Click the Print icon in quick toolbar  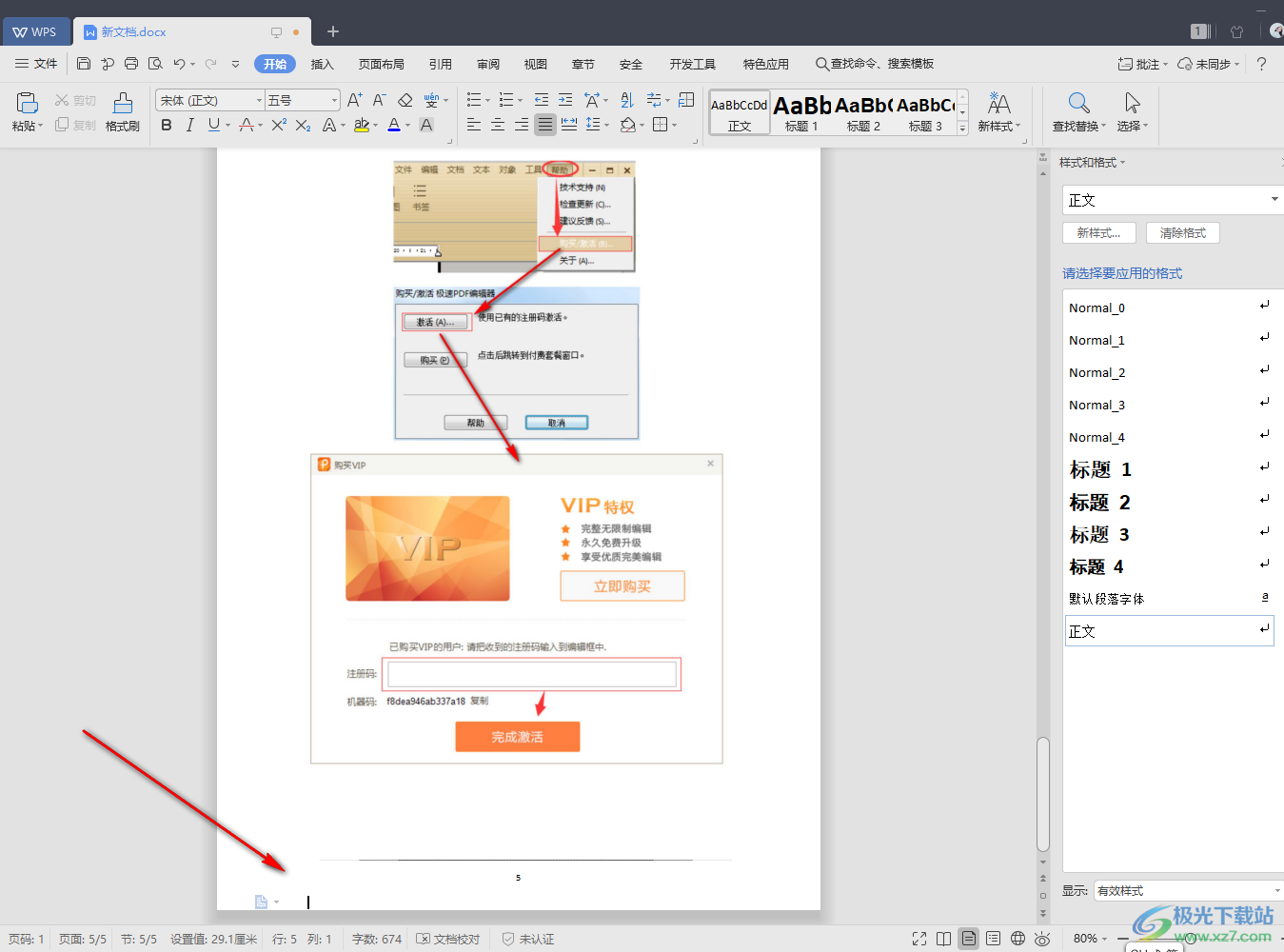(x=131, y=64)
